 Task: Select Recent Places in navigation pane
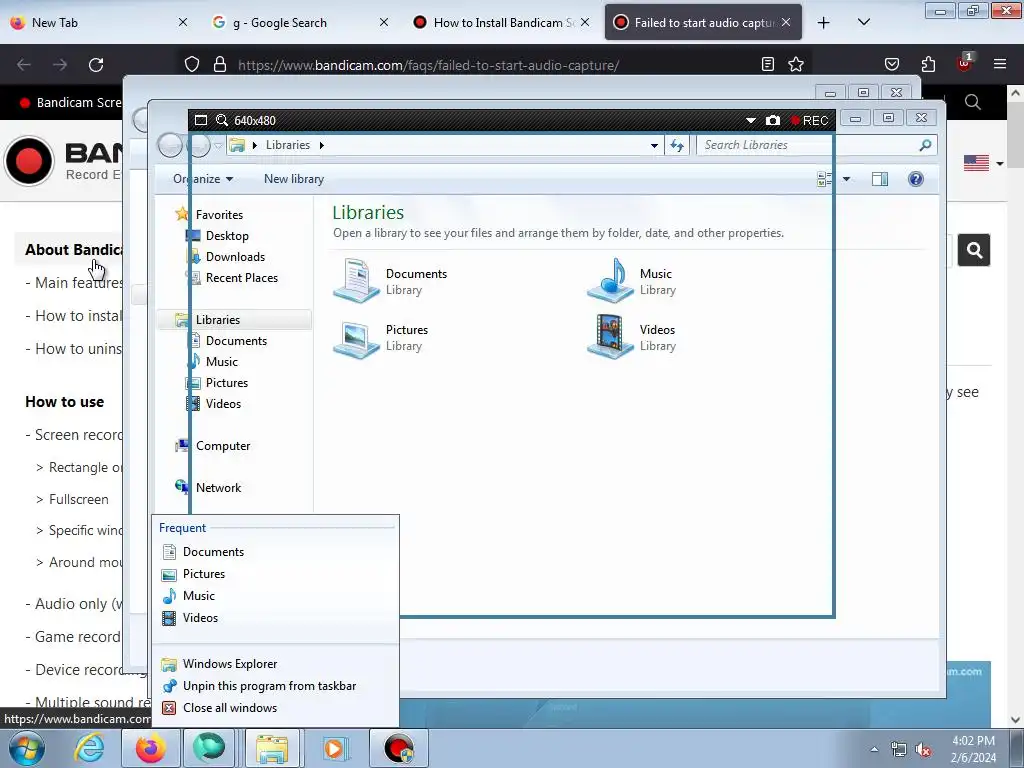coord(242,278)
